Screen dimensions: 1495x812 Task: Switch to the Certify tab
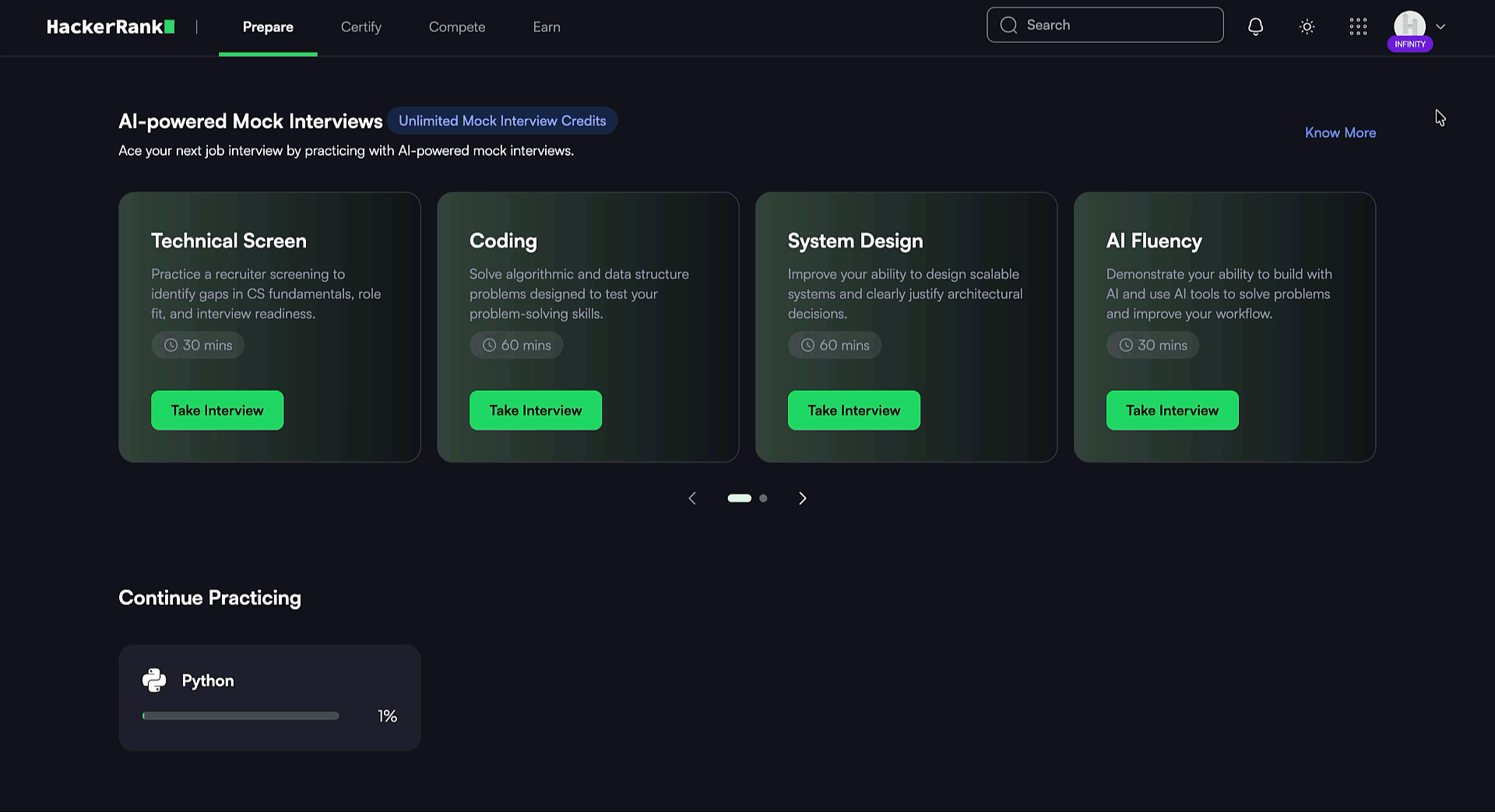[x=361, y=27]
